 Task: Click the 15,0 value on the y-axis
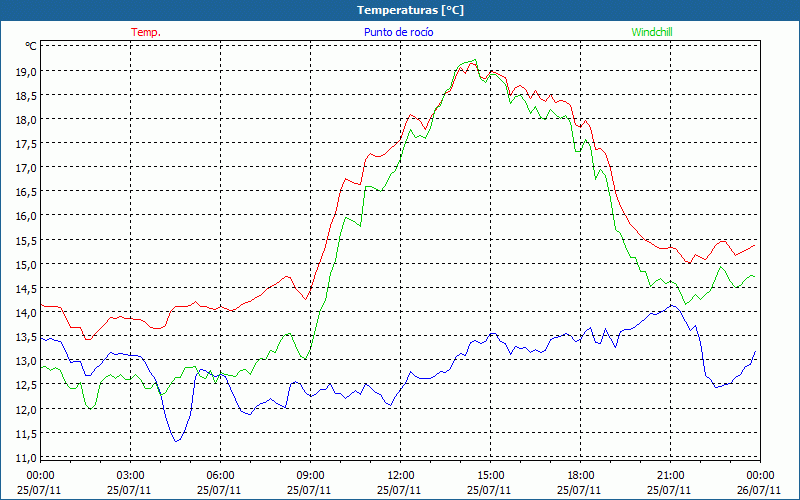27,264
